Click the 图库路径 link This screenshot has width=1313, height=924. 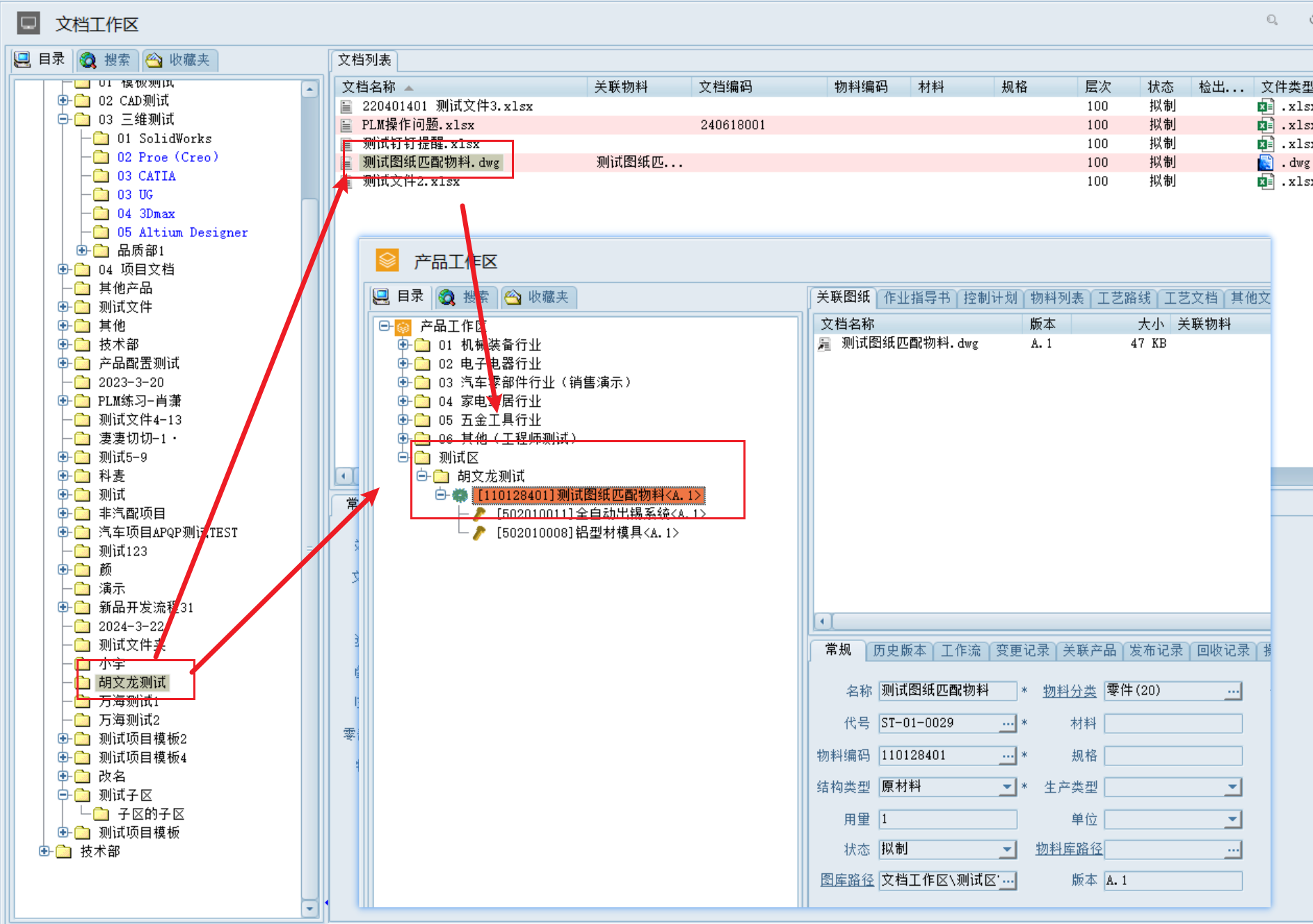click(847, 880)
